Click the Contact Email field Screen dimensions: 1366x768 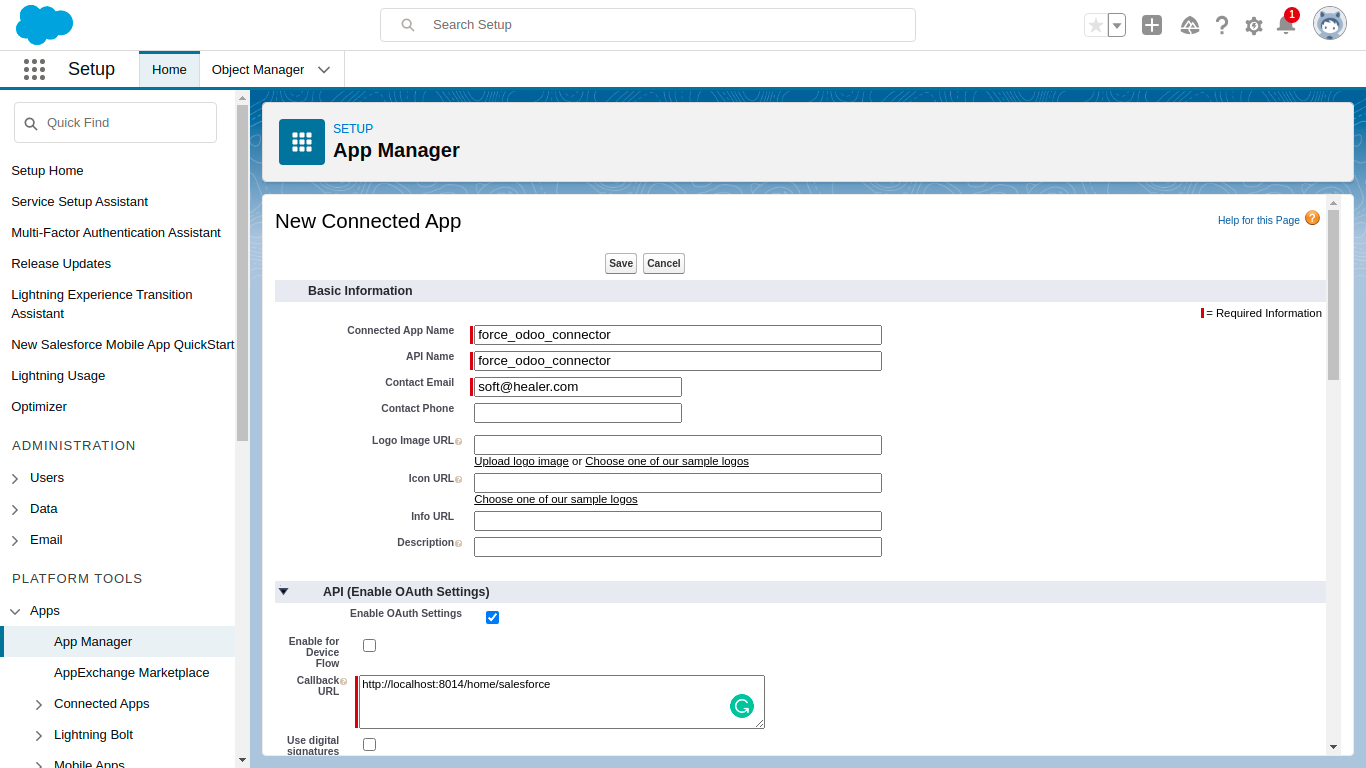578,387
